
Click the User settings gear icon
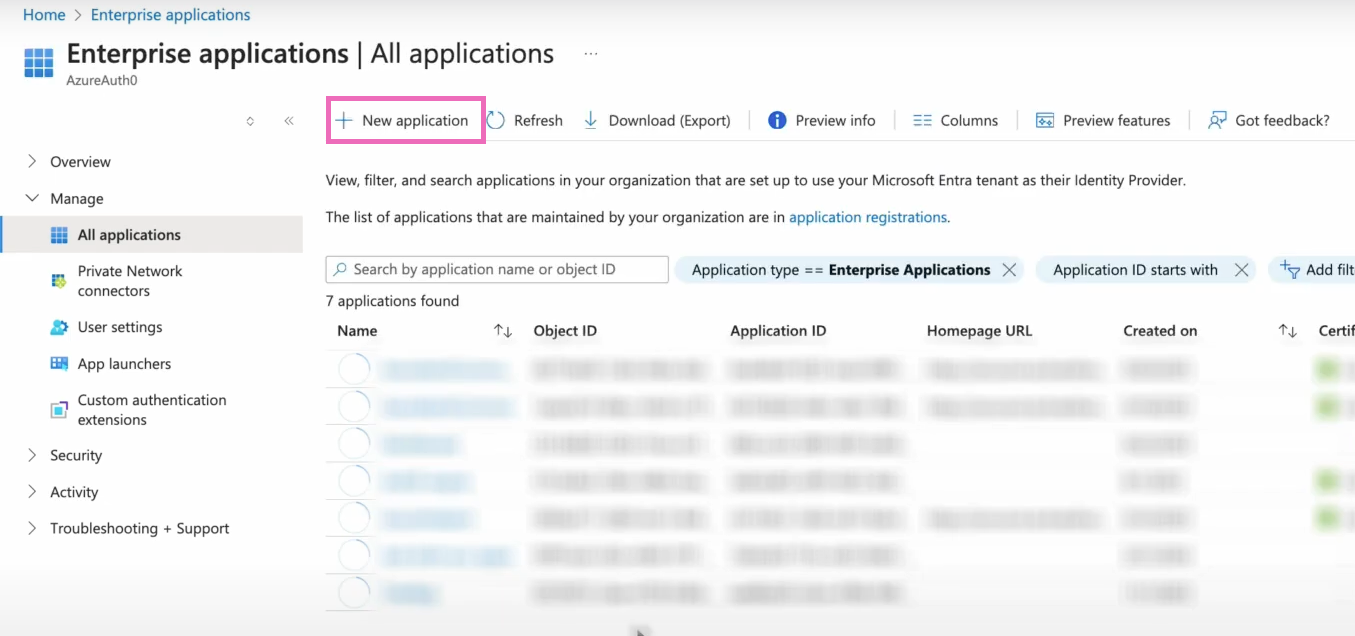[x=59, y=327]
